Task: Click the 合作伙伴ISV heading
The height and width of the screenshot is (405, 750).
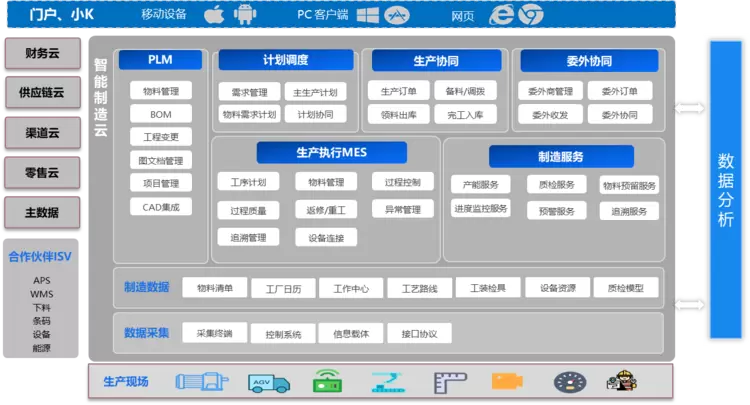Action: click(x=42, y=254)
